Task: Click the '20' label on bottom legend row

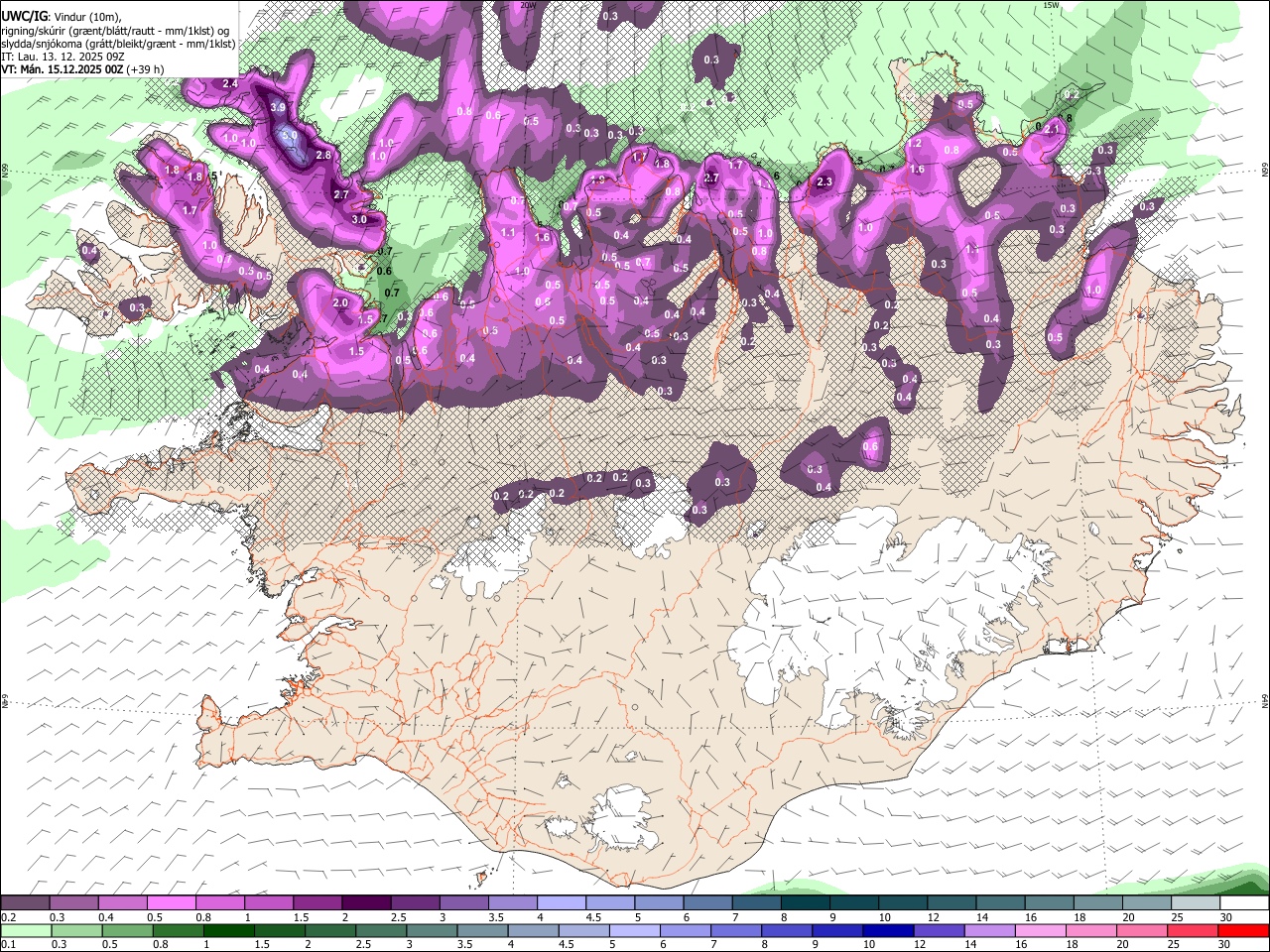Action: [x=1123, y=944]
